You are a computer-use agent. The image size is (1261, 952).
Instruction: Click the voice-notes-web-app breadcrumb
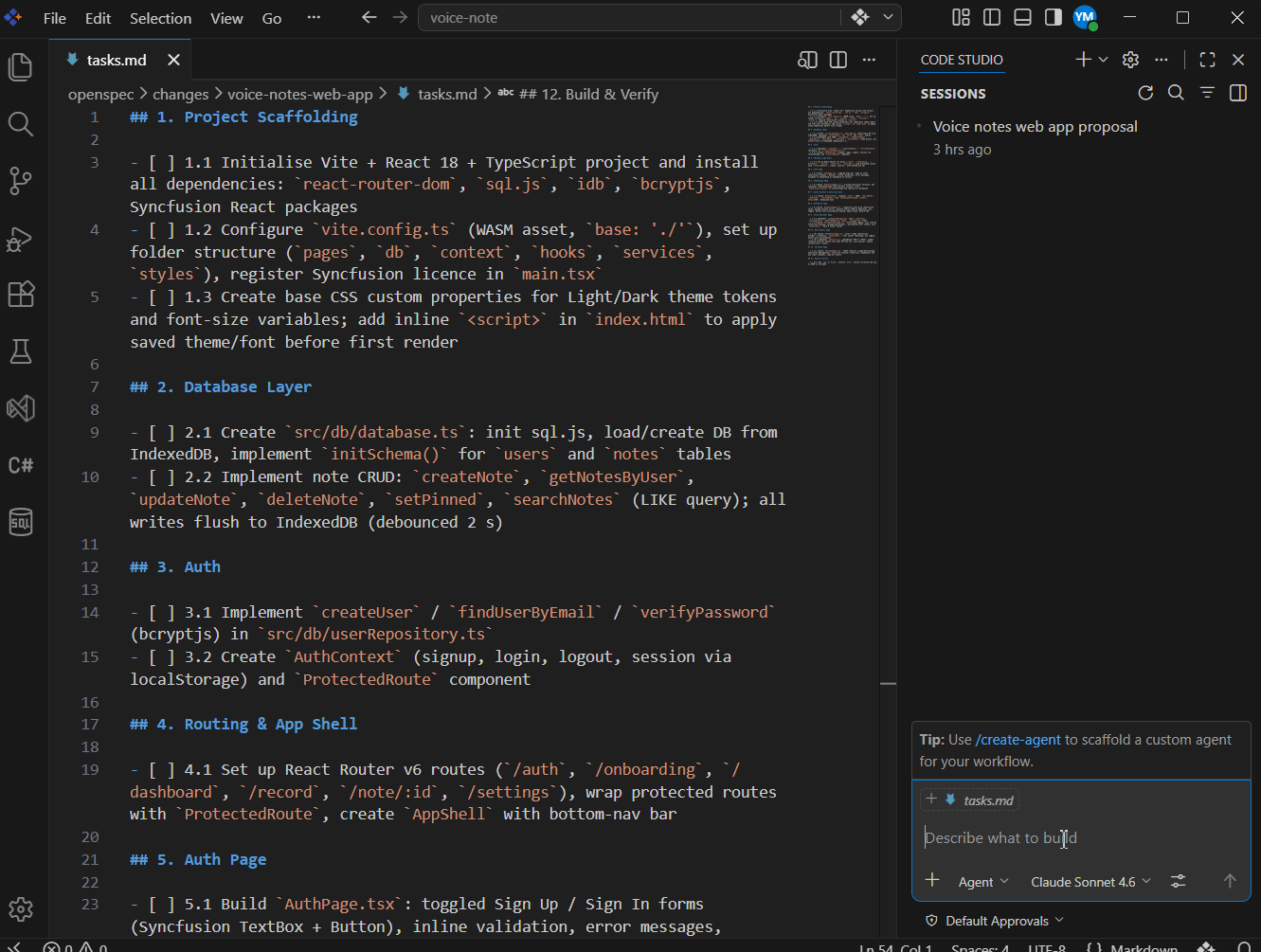click(300, 94)
